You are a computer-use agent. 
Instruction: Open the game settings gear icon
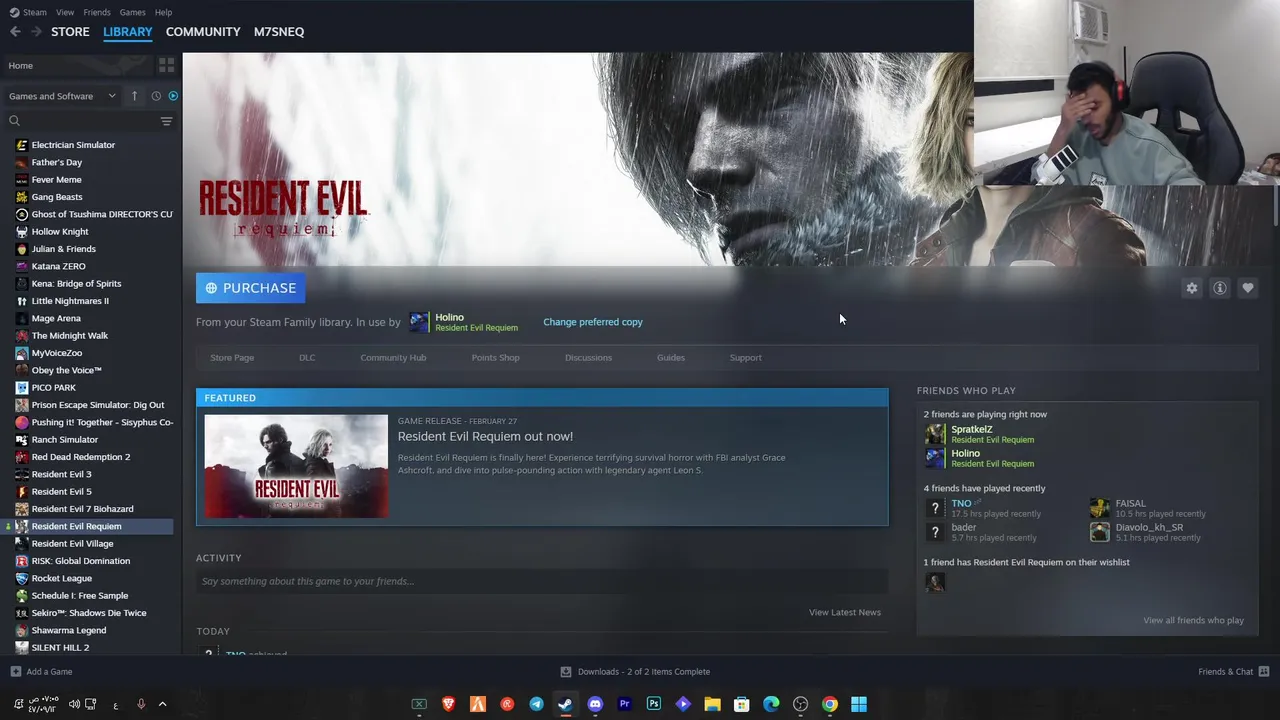click(x=1192, y=288)
